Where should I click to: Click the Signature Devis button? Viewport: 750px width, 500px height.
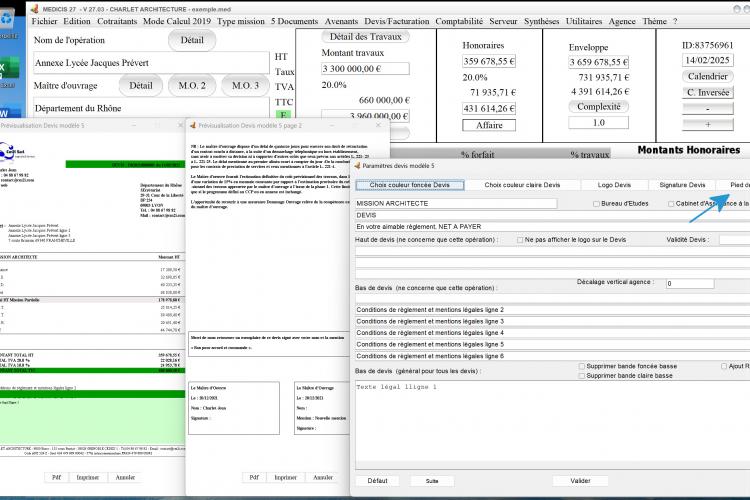point(682,185)
